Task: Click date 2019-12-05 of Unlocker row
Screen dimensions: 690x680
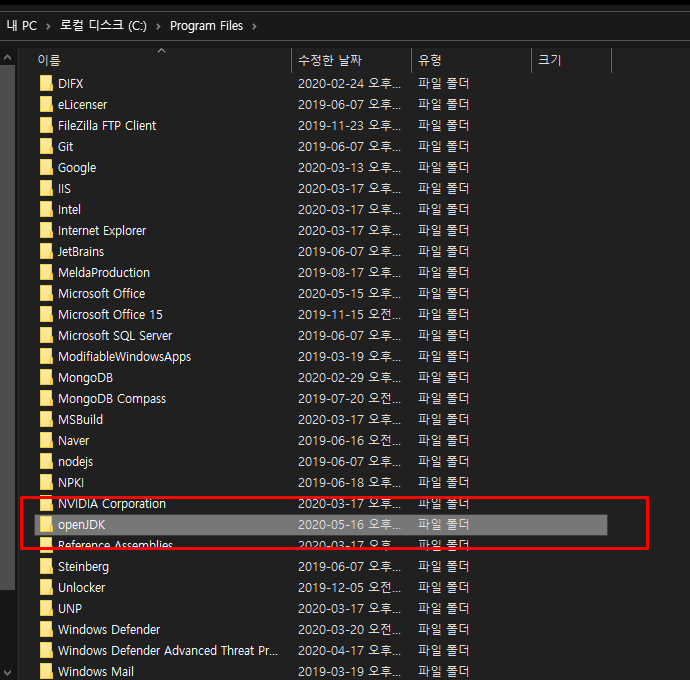Action: coord(349,588)
